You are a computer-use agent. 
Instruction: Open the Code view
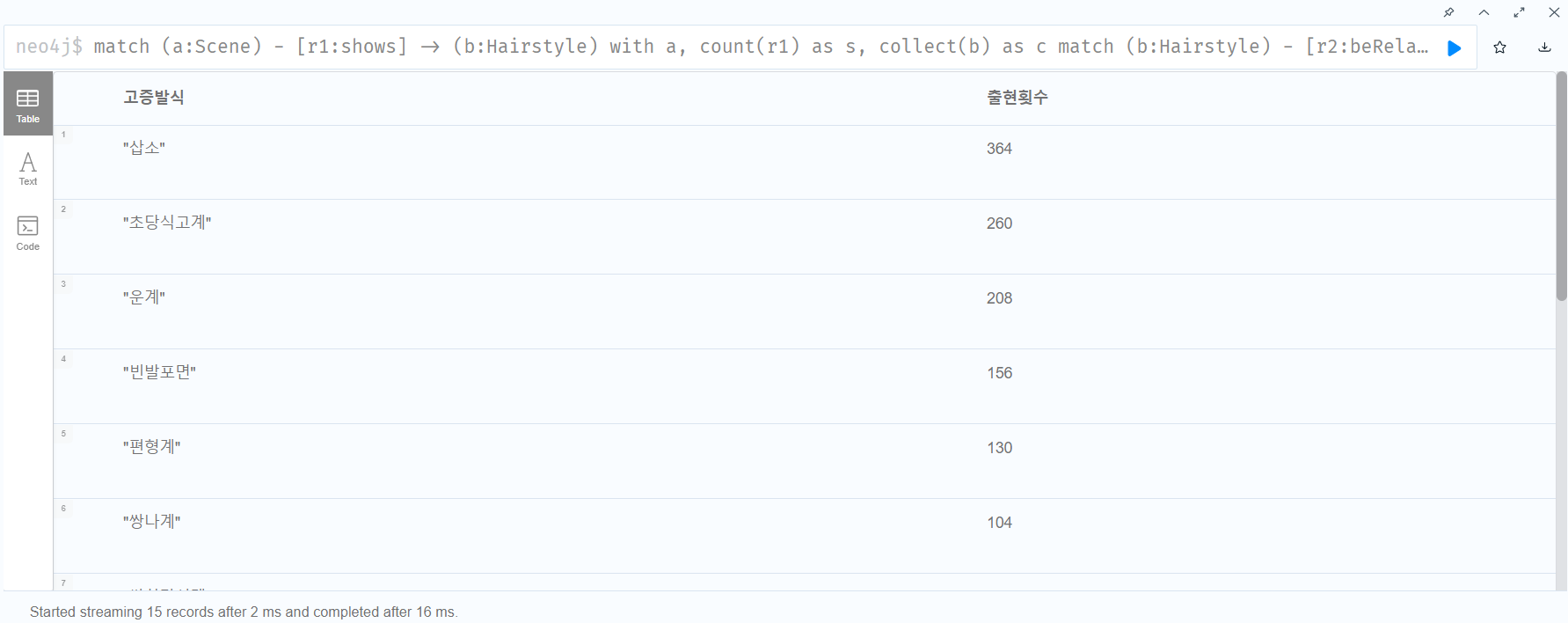tap(28, 233)
